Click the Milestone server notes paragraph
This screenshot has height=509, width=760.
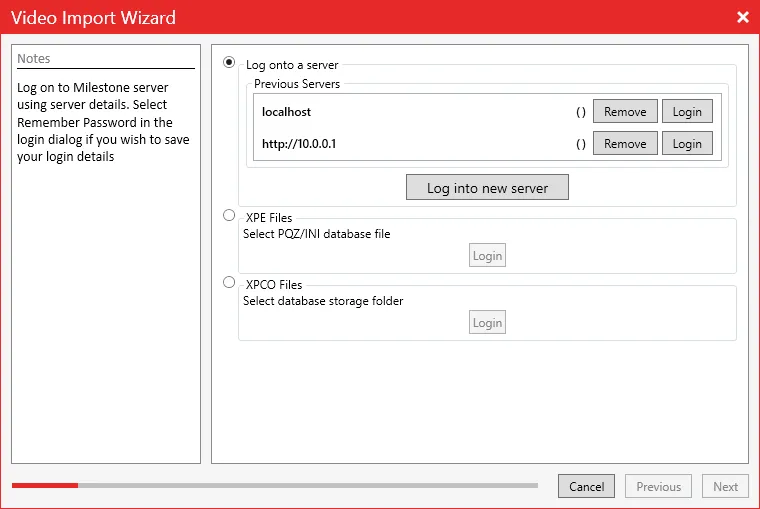103,122
